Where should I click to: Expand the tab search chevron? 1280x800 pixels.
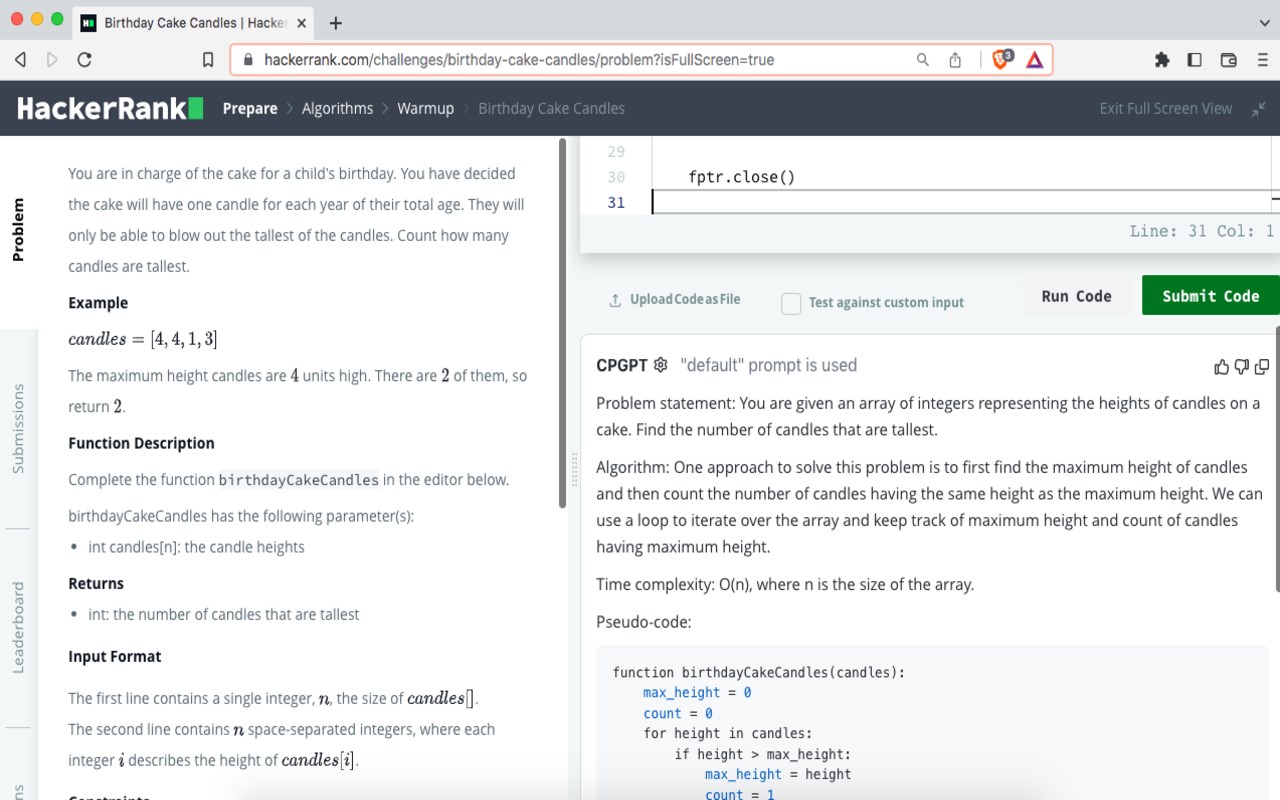coord(1264,22)
